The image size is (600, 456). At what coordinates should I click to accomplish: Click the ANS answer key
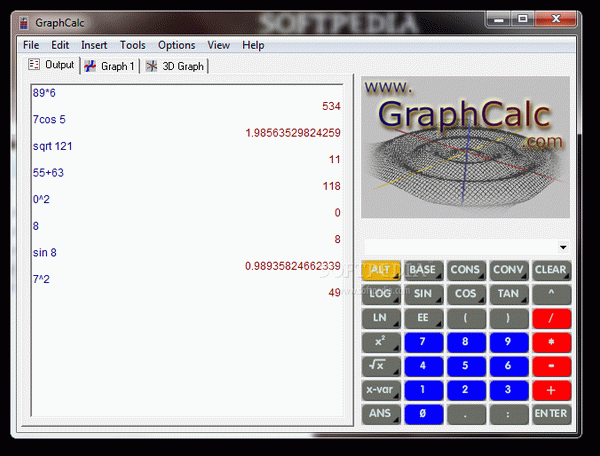coord(381,414)
